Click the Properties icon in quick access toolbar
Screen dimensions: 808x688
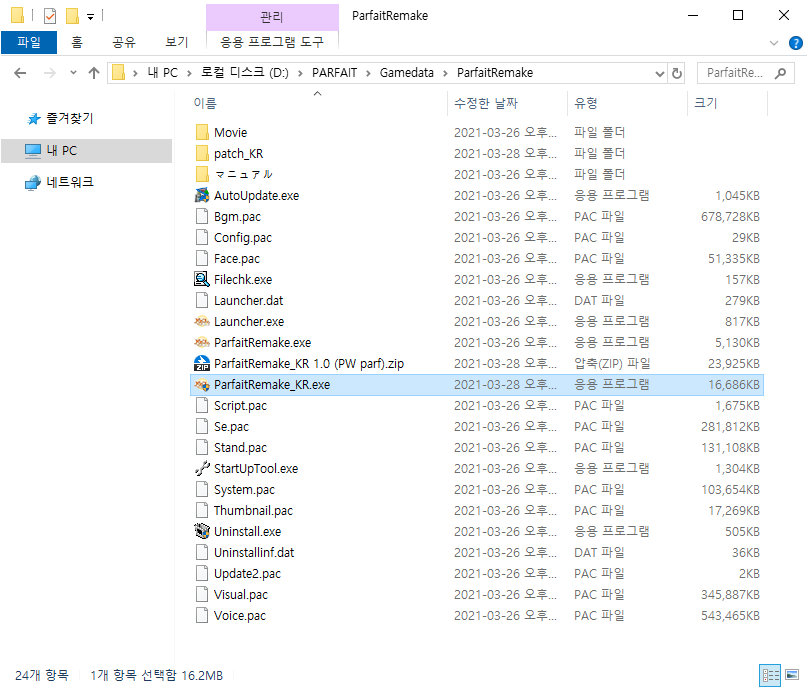pyautogui.click(x=50, y=16)
